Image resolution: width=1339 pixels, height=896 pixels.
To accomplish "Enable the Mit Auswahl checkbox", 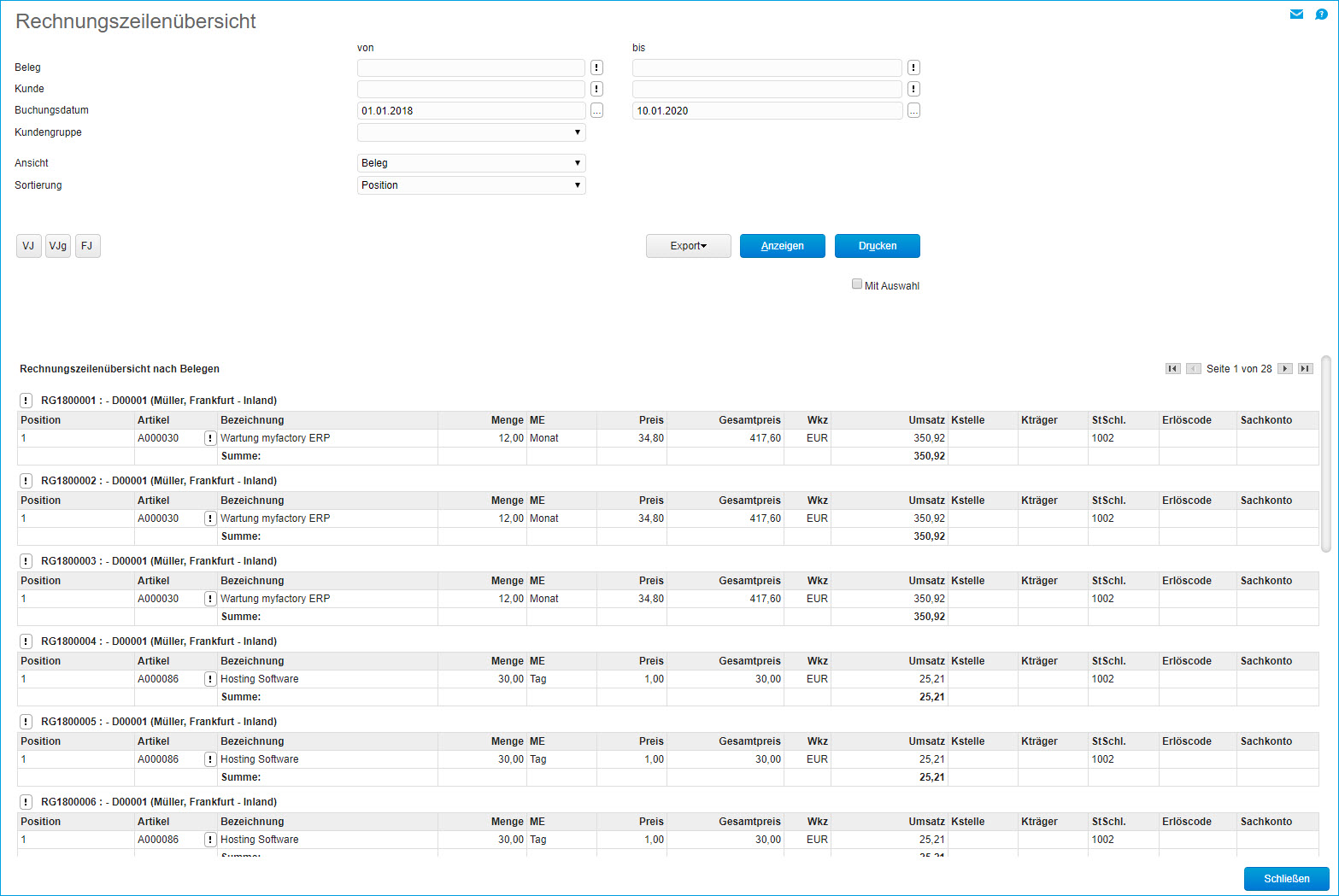I will (x=857, y=284).
